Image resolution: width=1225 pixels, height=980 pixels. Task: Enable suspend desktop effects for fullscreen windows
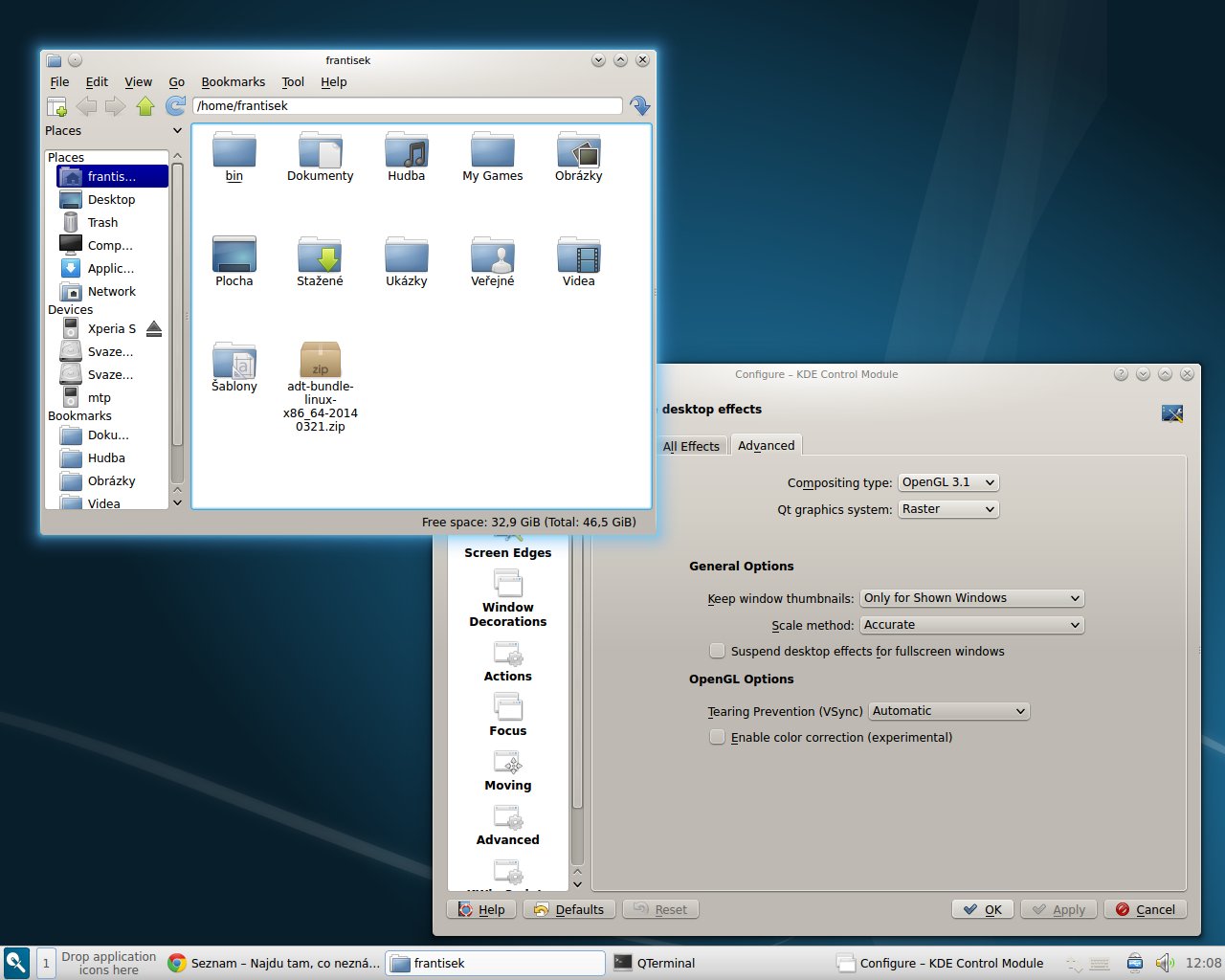click(717, 652)
